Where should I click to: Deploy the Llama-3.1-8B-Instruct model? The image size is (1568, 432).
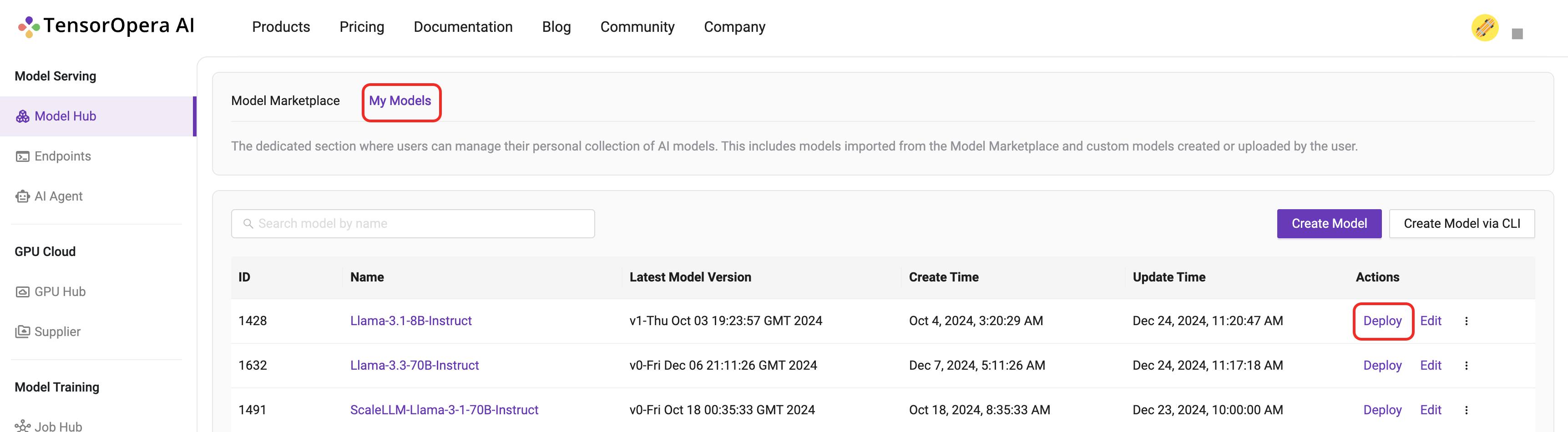1382,321
